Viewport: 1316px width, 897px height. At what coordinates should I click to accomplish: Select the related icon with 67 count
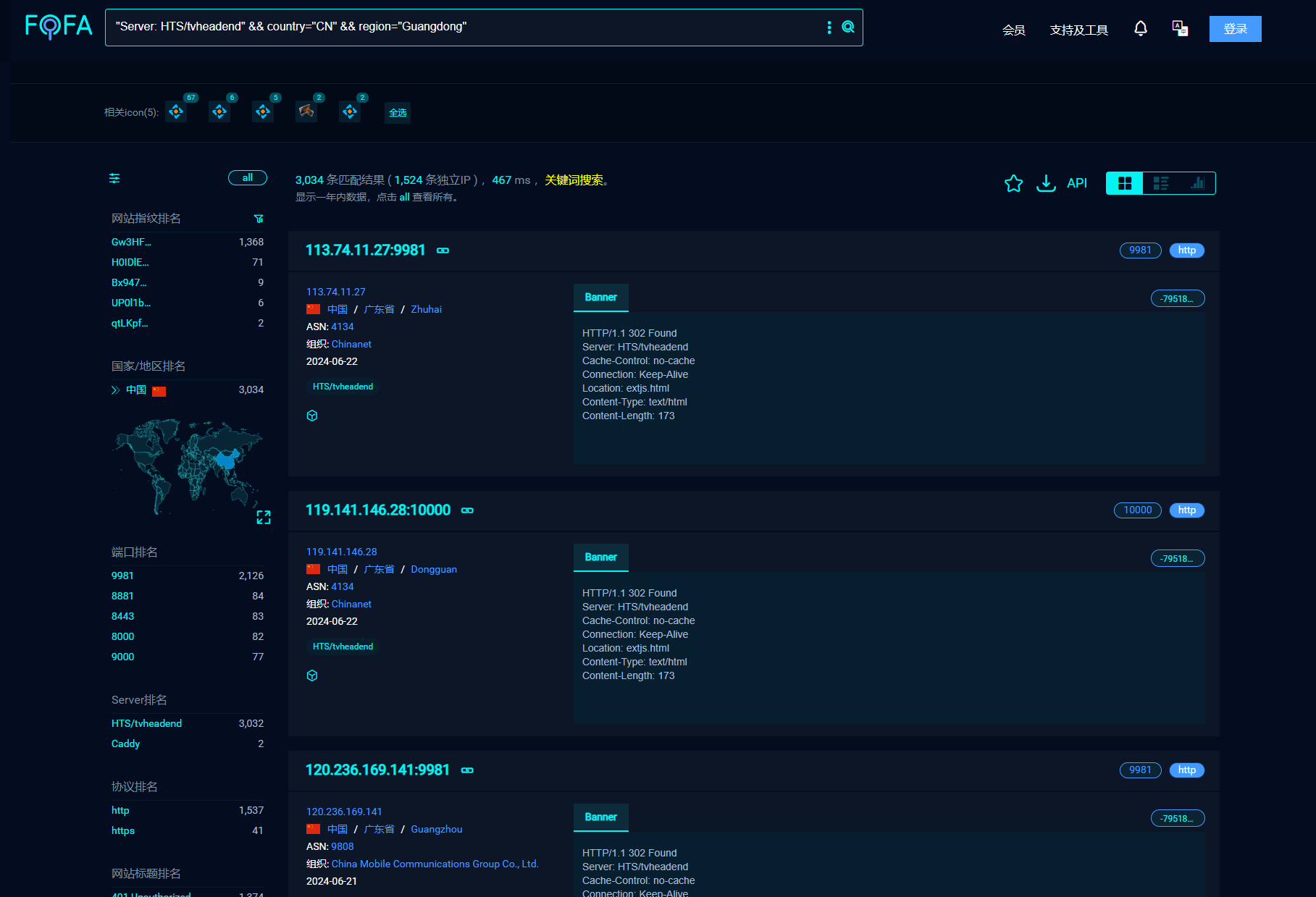click(x=176, y=112)
